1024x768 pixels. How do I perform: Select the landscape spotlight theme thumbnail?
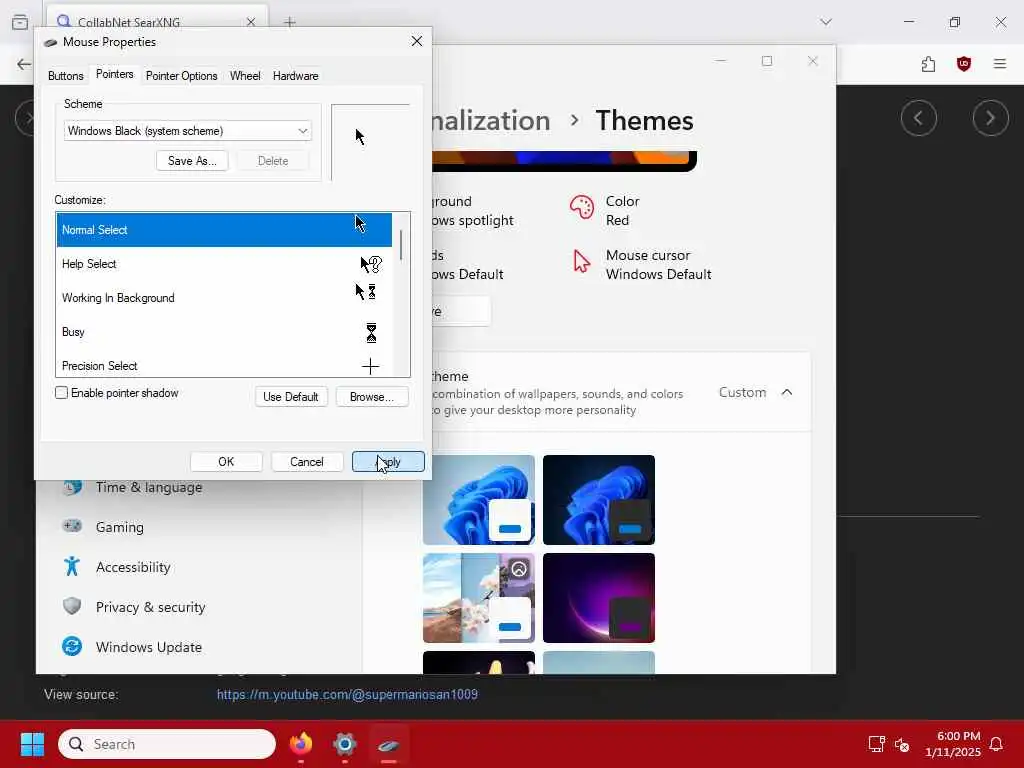(x=479, y=598)
